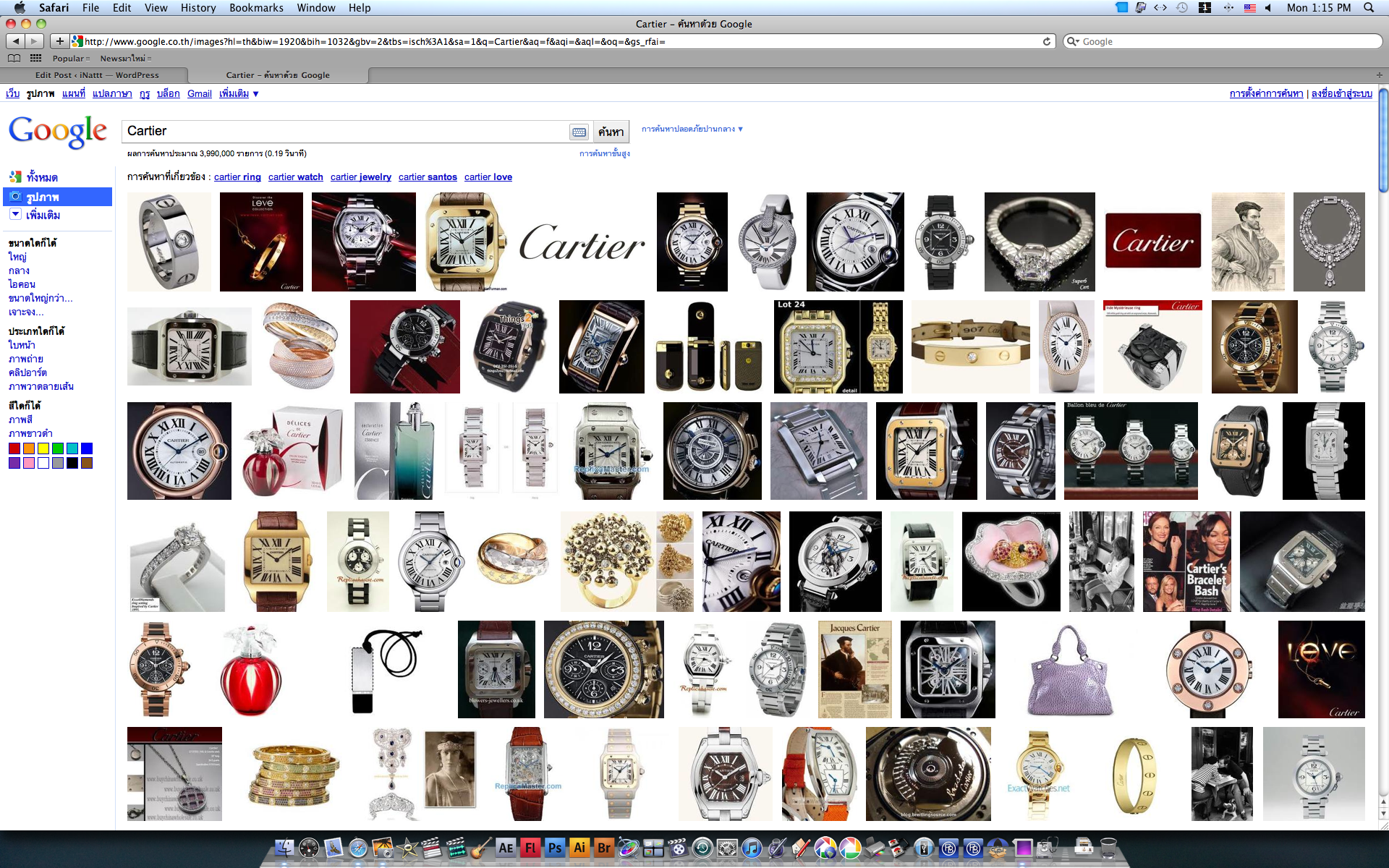Screen dimensions: 1389x868
Task: Open the cartier santos related search
Action: coord(428,176)
